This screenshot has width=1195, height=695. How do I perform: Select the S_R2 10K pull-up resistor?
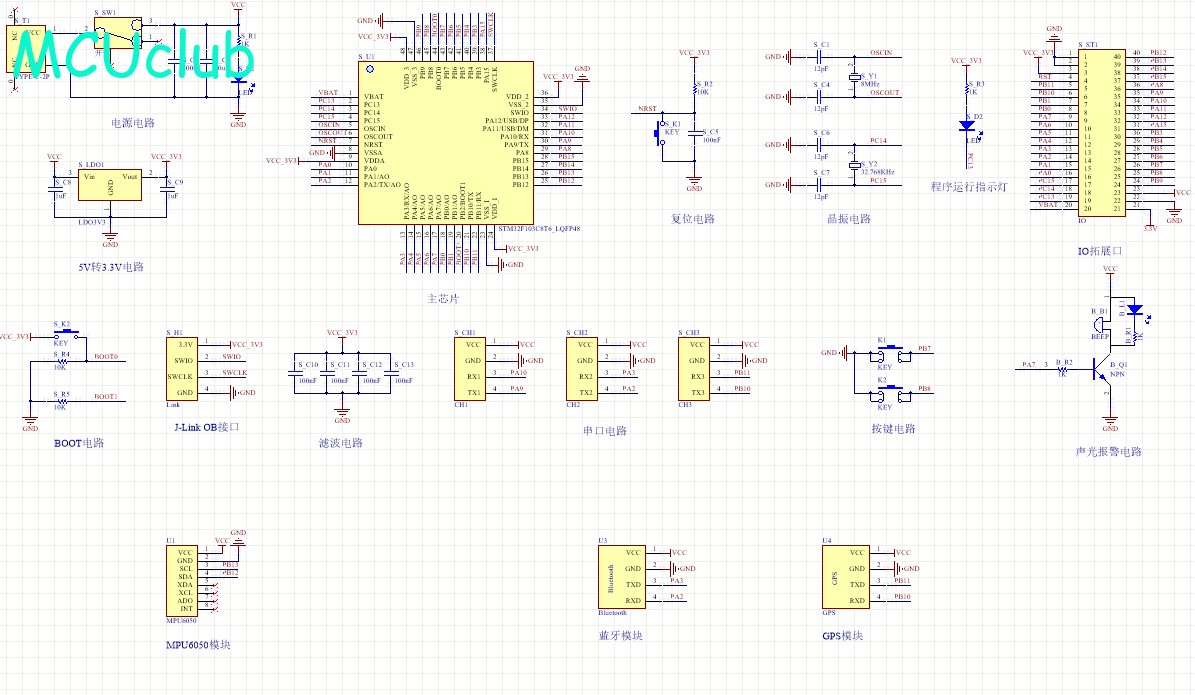click(695, 88)
